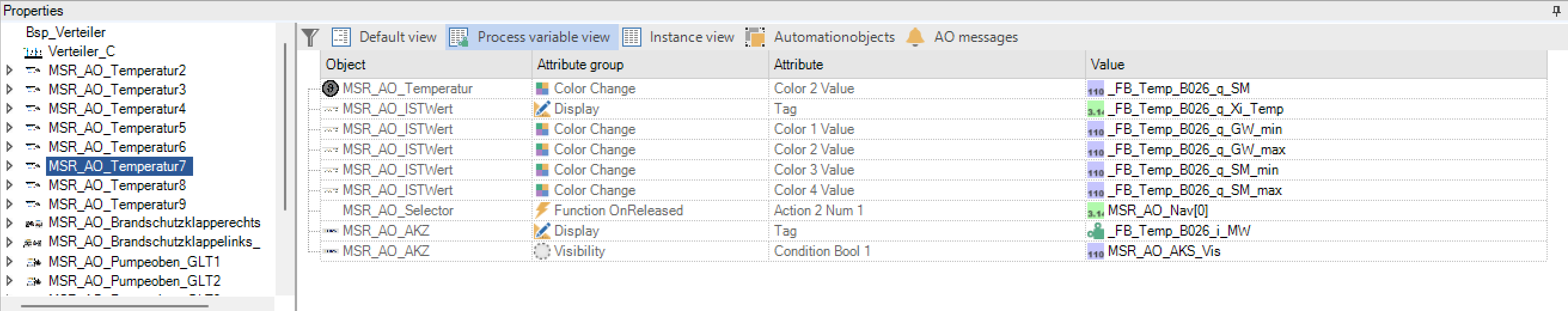The height and width of the screenshot is (311, 1568).
Task: Click the MSR_AO_Pumpeoben_GLT2 tree icon
Action: 33,280
